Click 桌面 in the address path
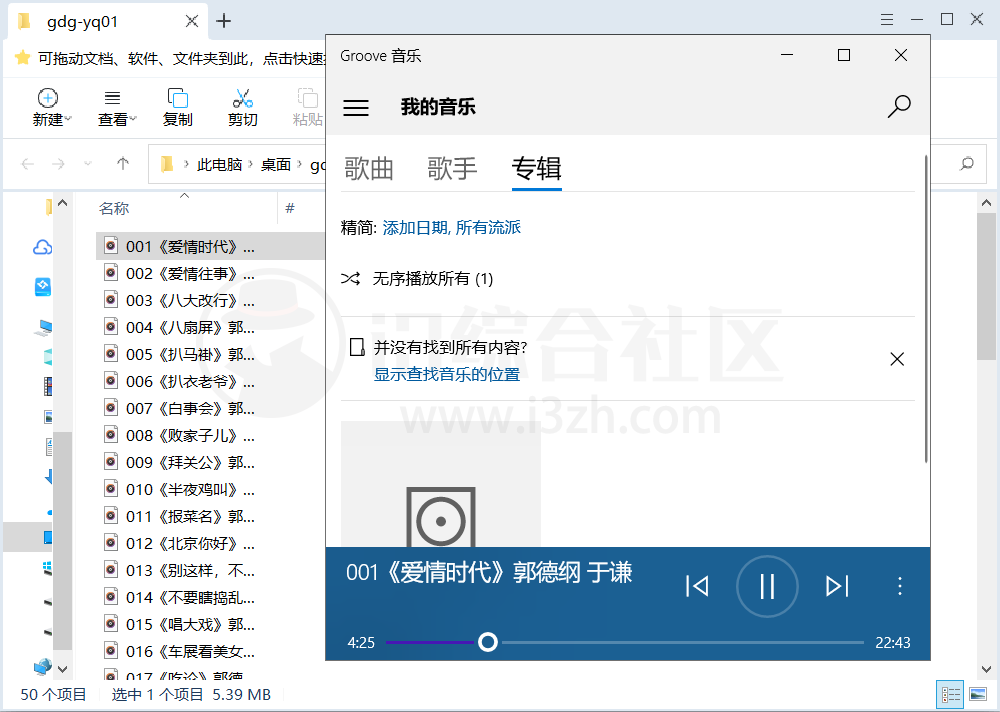 click(276, 165)
